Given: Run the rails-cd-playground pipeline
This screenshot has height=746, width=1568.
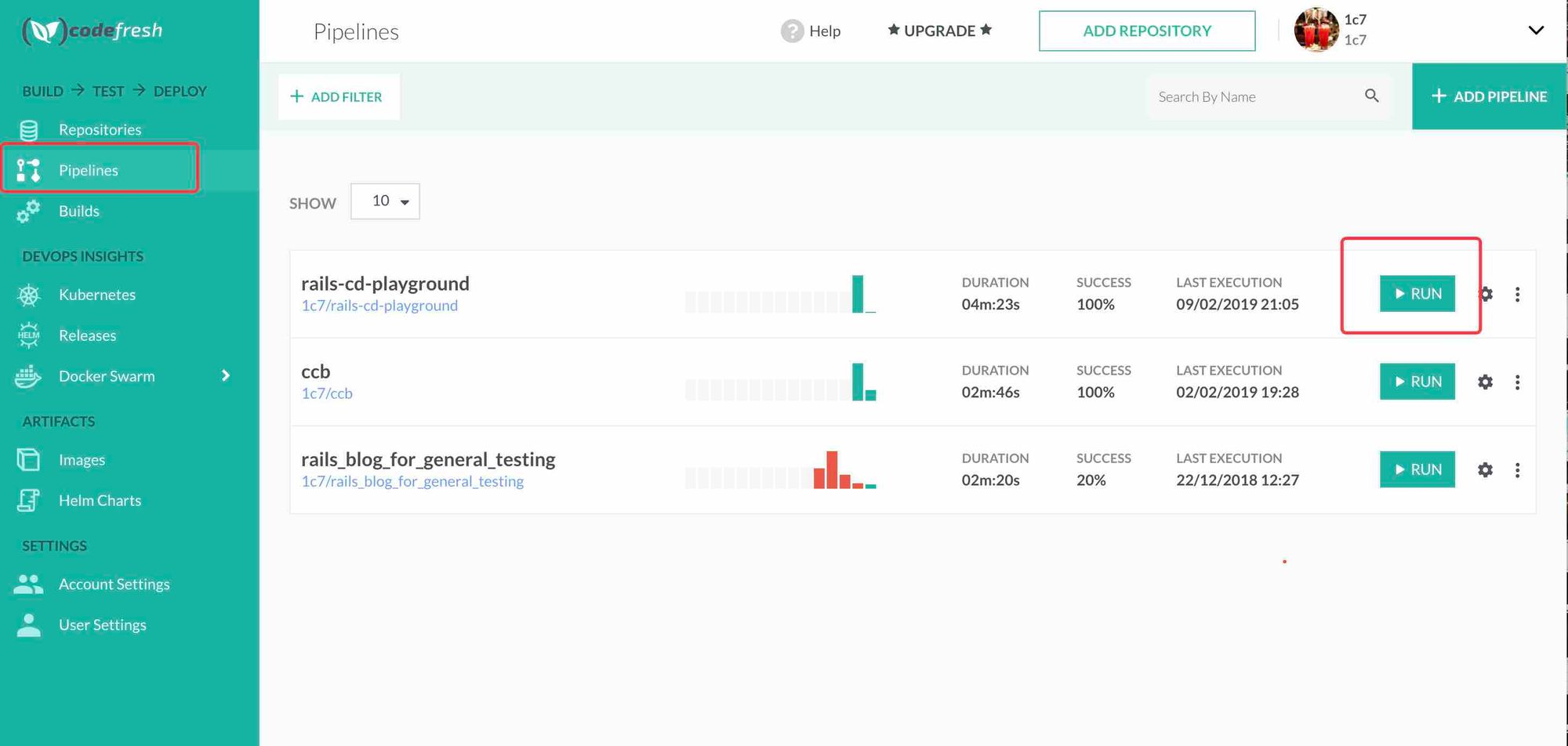Looking at the screenshot, I should point(1417,294).
